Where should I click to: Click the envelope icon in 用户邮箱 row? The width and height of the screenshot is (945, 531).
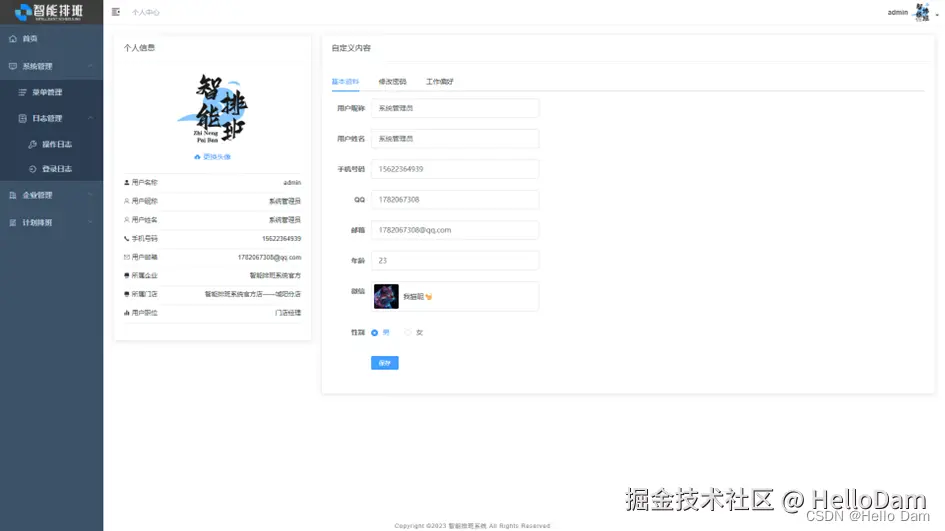click(127, 257)
